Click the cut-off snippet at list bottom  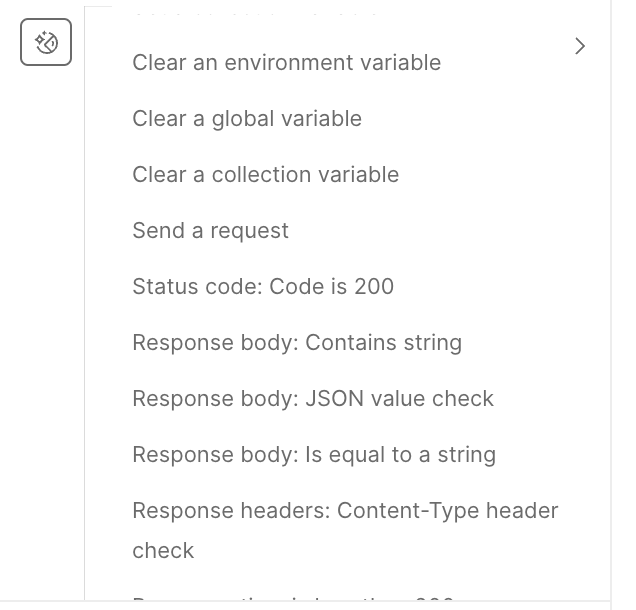point(293,602)
